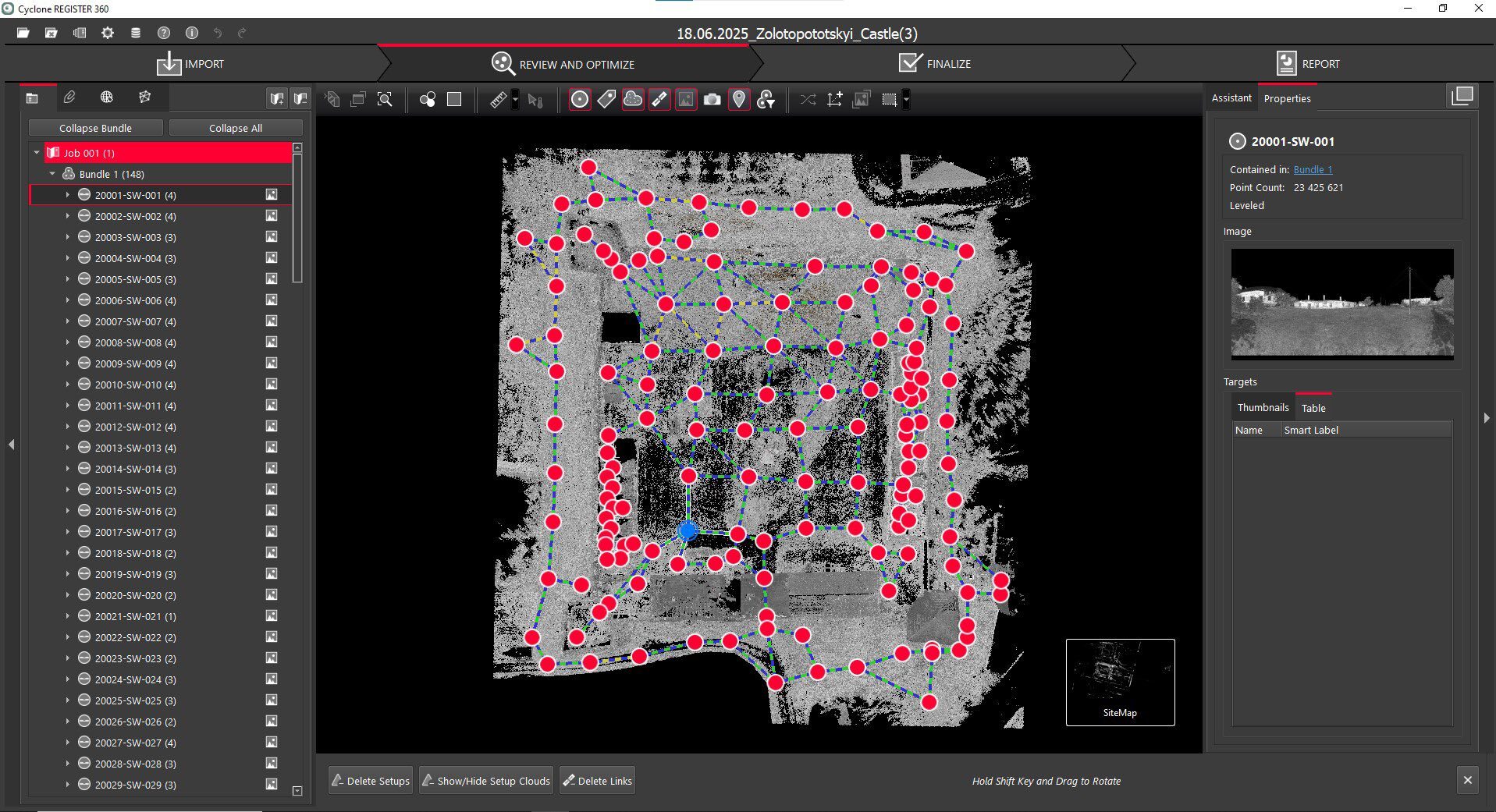Screen dimensions: 1496x812
Task: Toggle setup circles display in viewer
Action: point(580,99)
